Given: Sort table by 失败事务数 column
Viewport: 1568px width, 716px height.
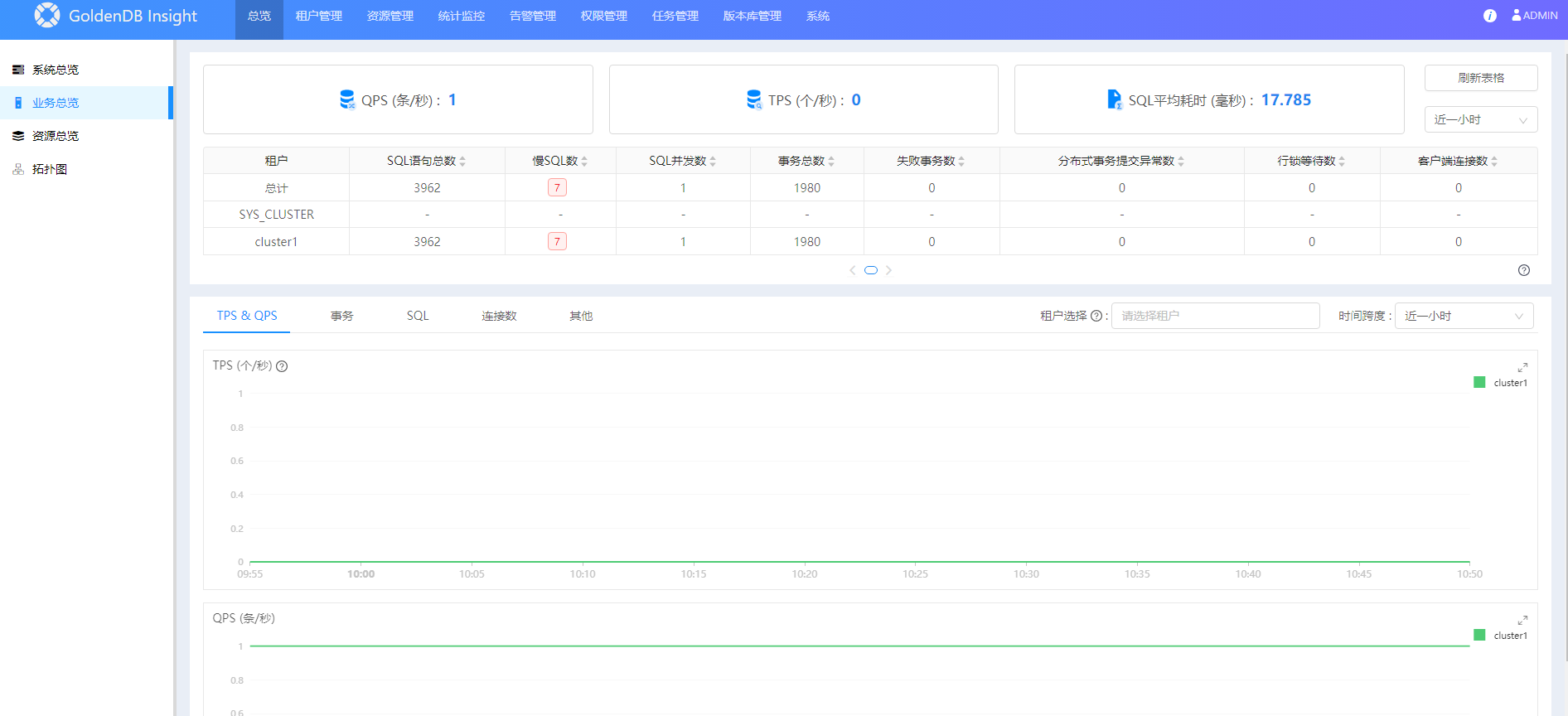Looking at the screenshot, I should 961,161.
